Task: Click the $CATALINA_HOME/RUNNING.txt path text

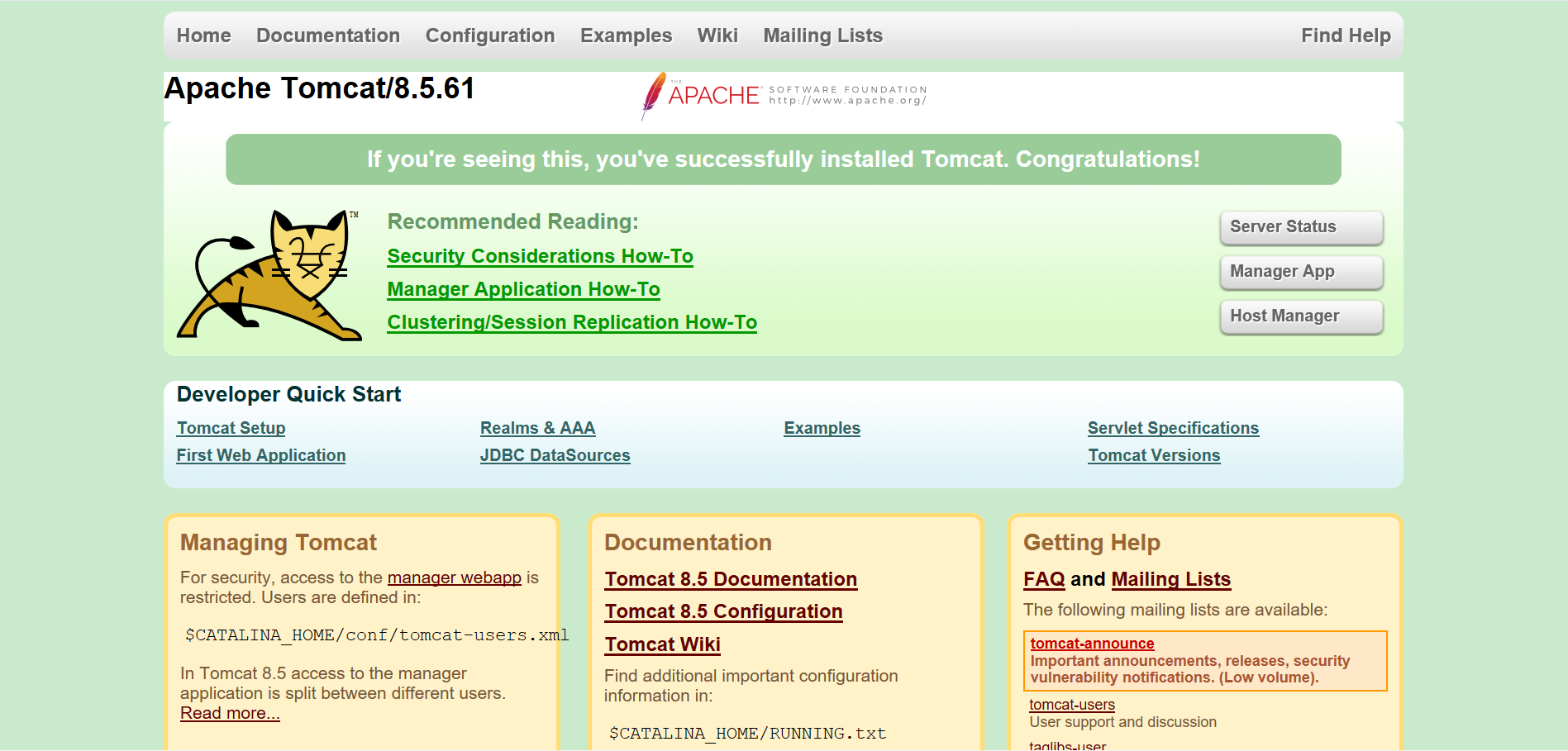Action: (747, 733)
